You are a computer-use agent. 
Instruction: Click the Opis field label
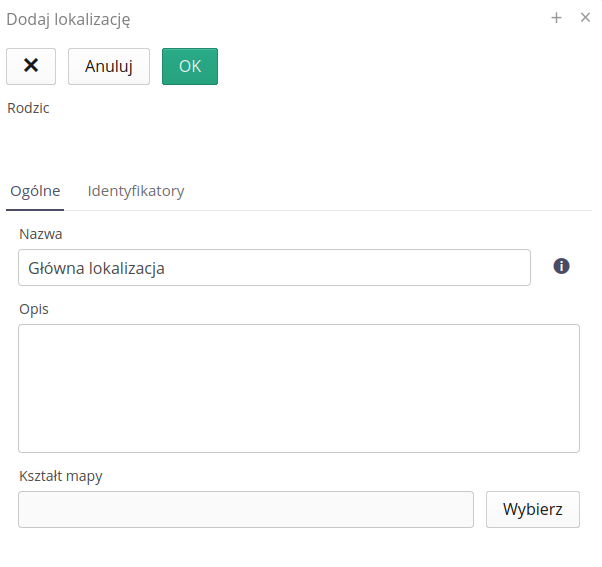click(x=34, y=309)
